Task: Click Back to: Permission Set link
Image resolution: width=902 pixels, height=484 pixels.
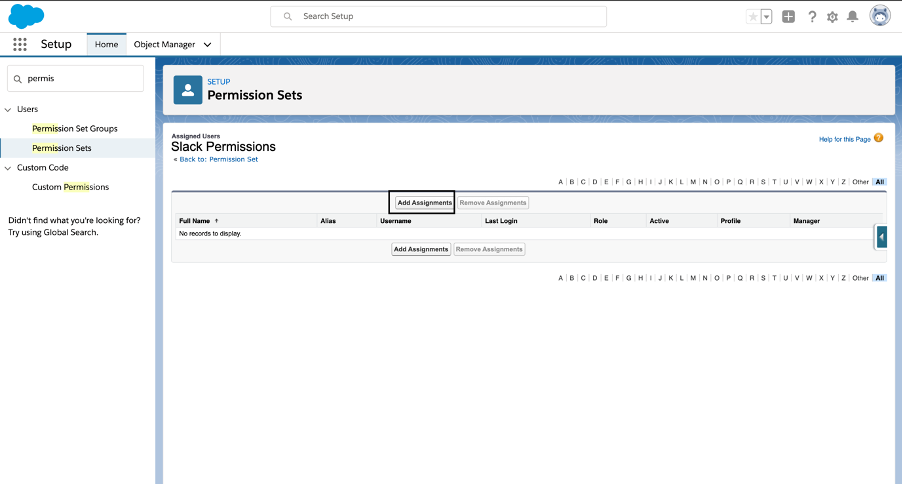Action: click(x=219, y=159)
